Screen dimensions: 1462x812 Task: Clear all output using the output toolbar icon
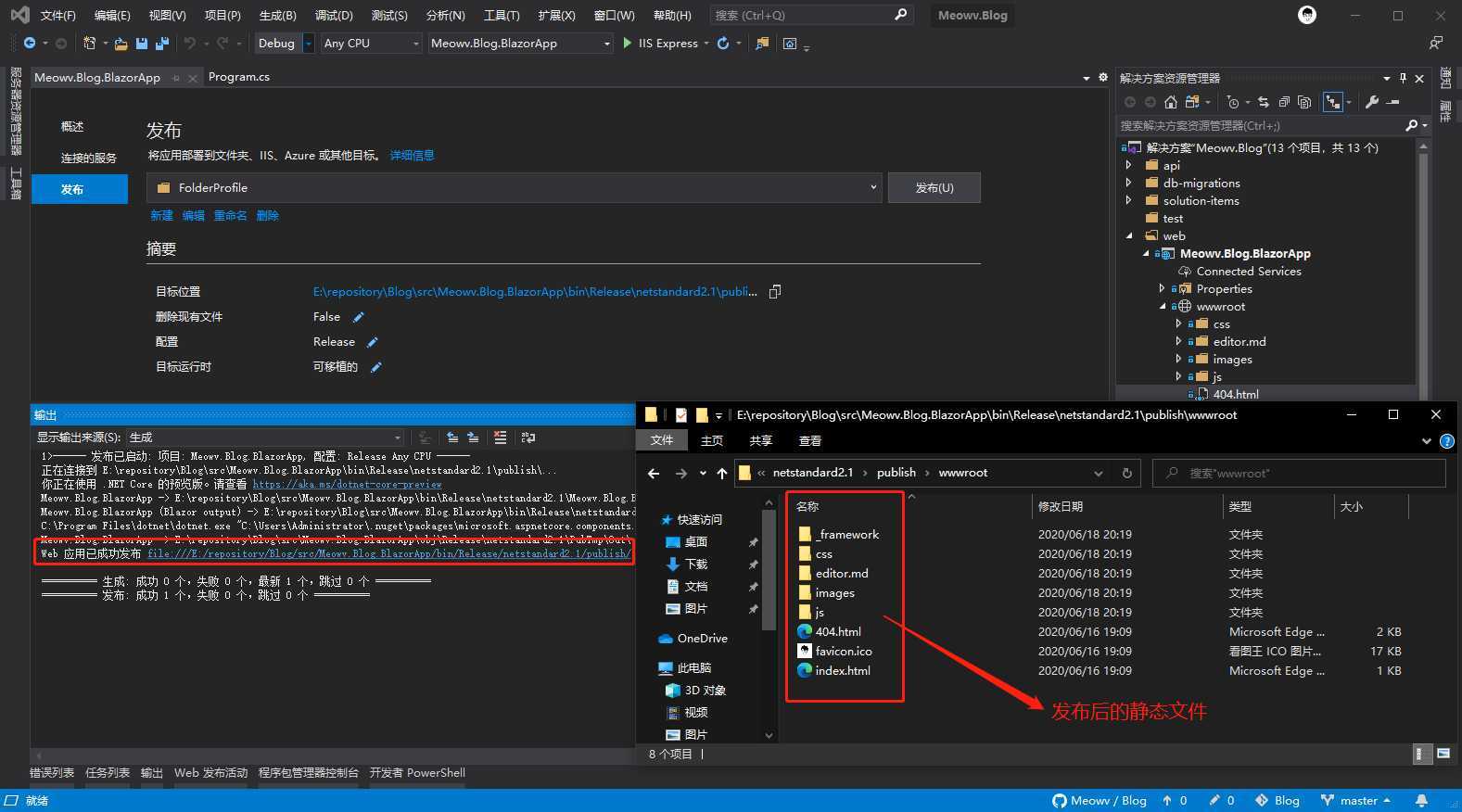coord(501,438)
